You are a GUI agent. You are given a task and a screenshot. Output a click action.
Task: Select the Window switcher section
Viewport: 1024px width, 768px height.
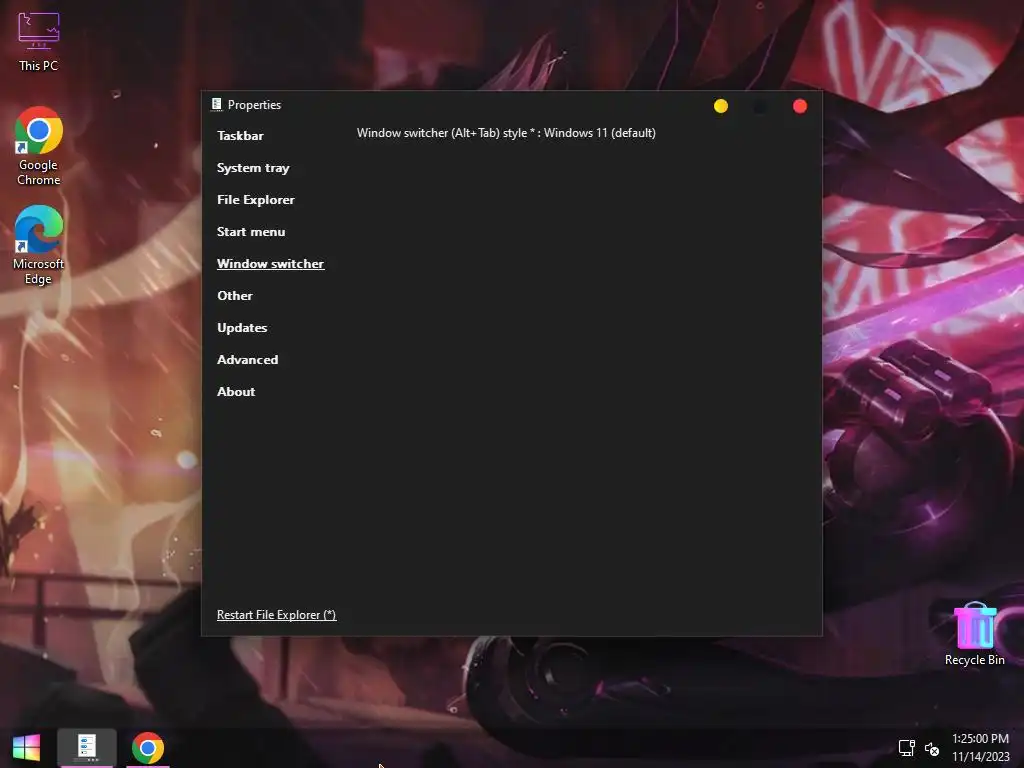[x=270, y=264]
